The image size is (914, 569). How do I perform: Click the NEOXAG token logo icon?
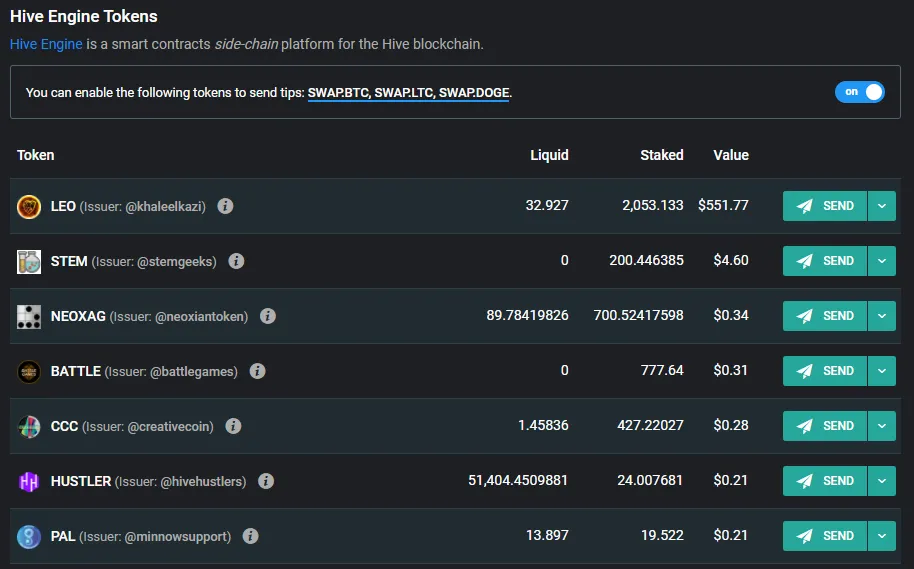click(29, 317)
